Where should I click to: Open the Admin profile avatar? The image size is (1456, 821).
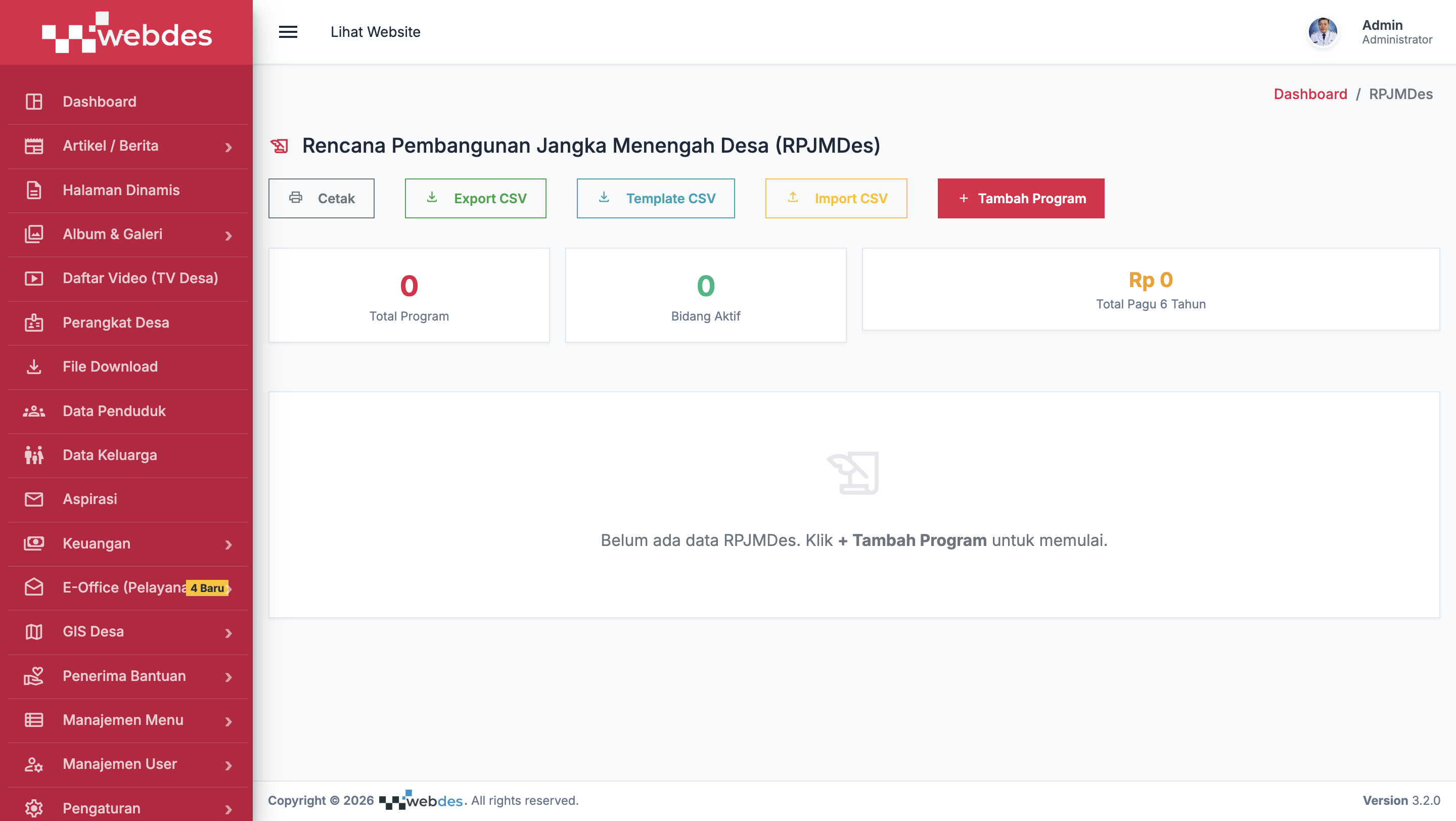1323,32
